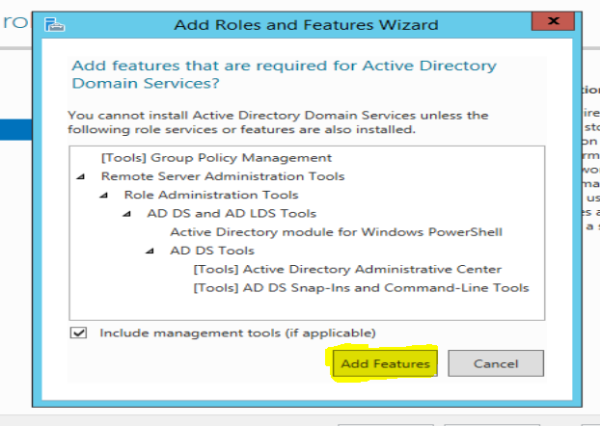Screen dimensions: 600x426
Task: Click the wizard icon in title bar
Action: click(x=54, y=24)
